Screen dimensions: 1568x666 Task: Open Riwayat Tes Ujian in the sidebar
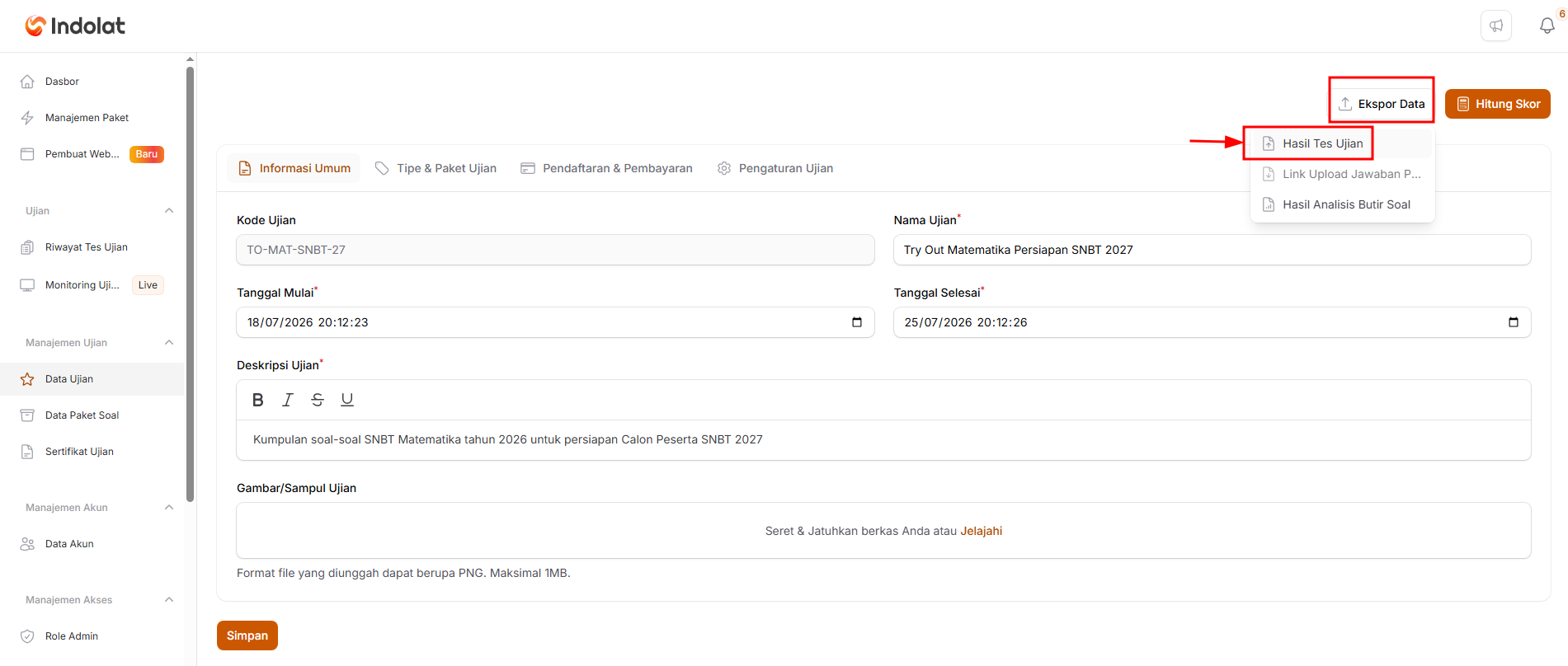coord(92,247)
